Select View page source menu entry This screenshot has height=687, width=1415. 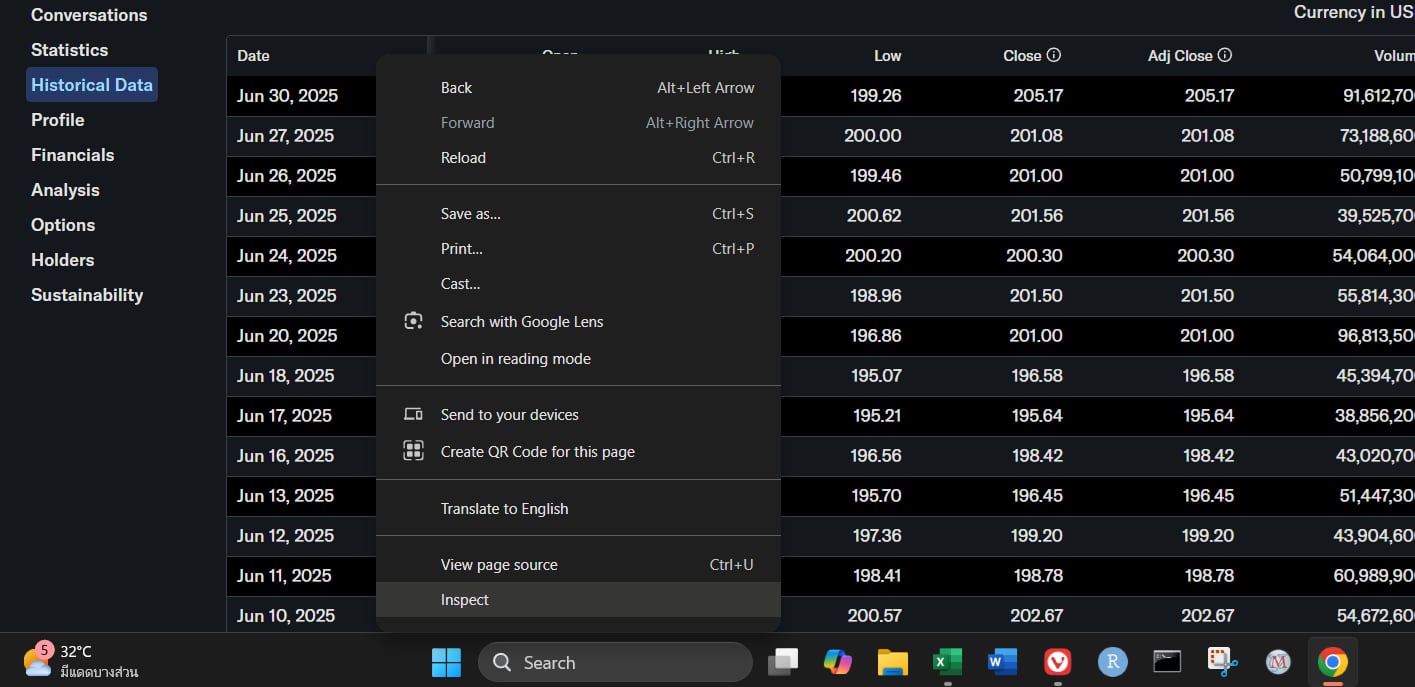(499, 565)
